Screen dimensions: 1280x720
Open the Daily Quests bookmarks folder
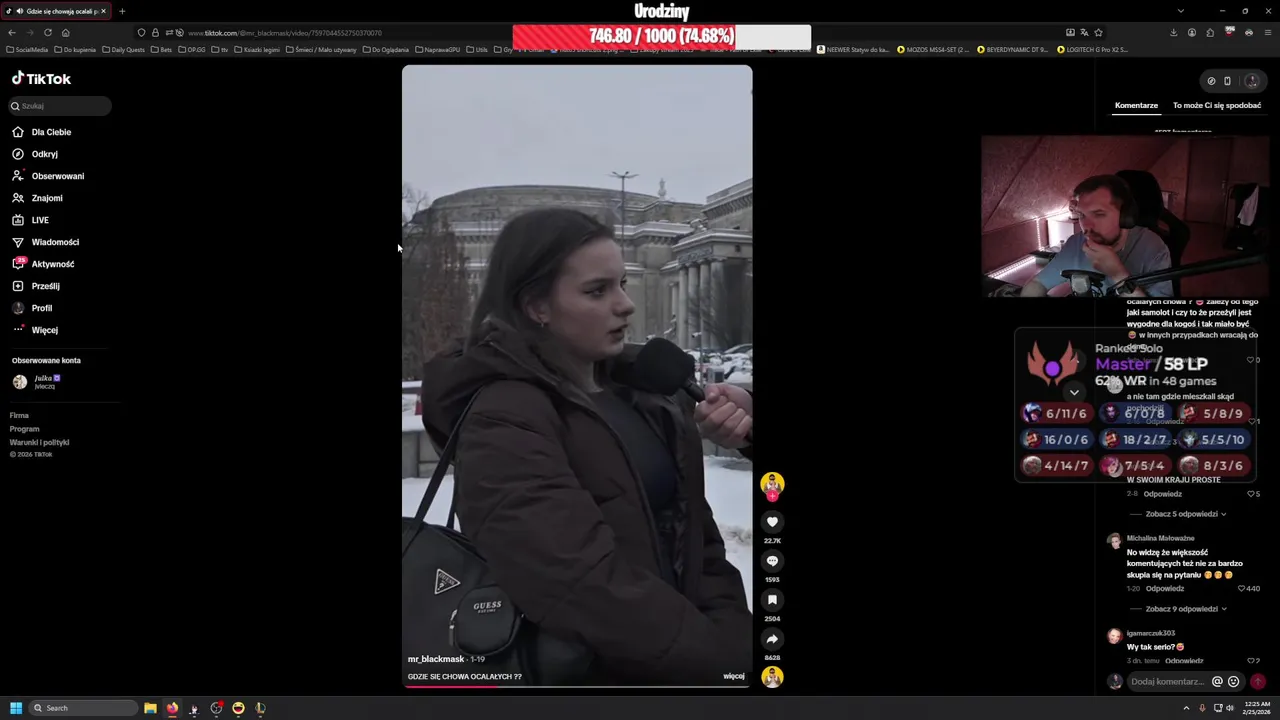click(123, 49)
